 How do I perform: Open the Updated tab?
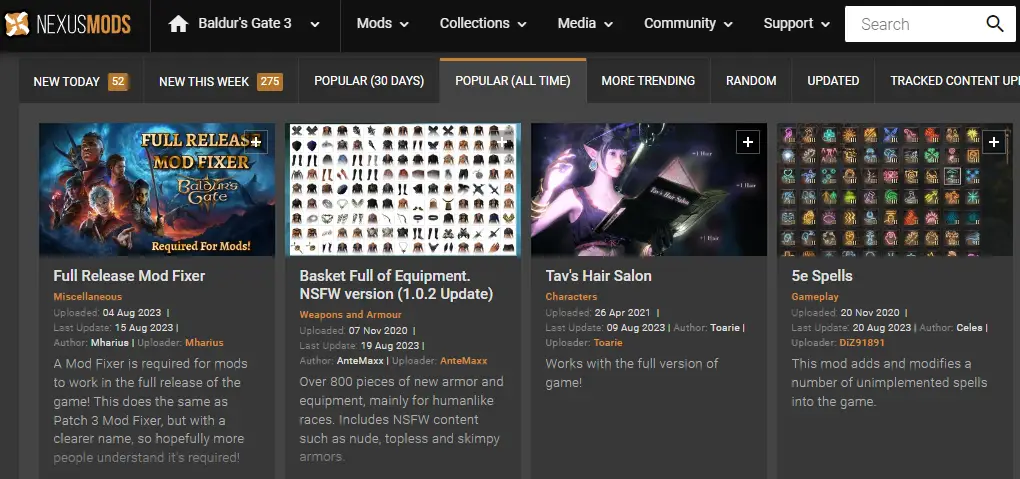tap(833, 81)
